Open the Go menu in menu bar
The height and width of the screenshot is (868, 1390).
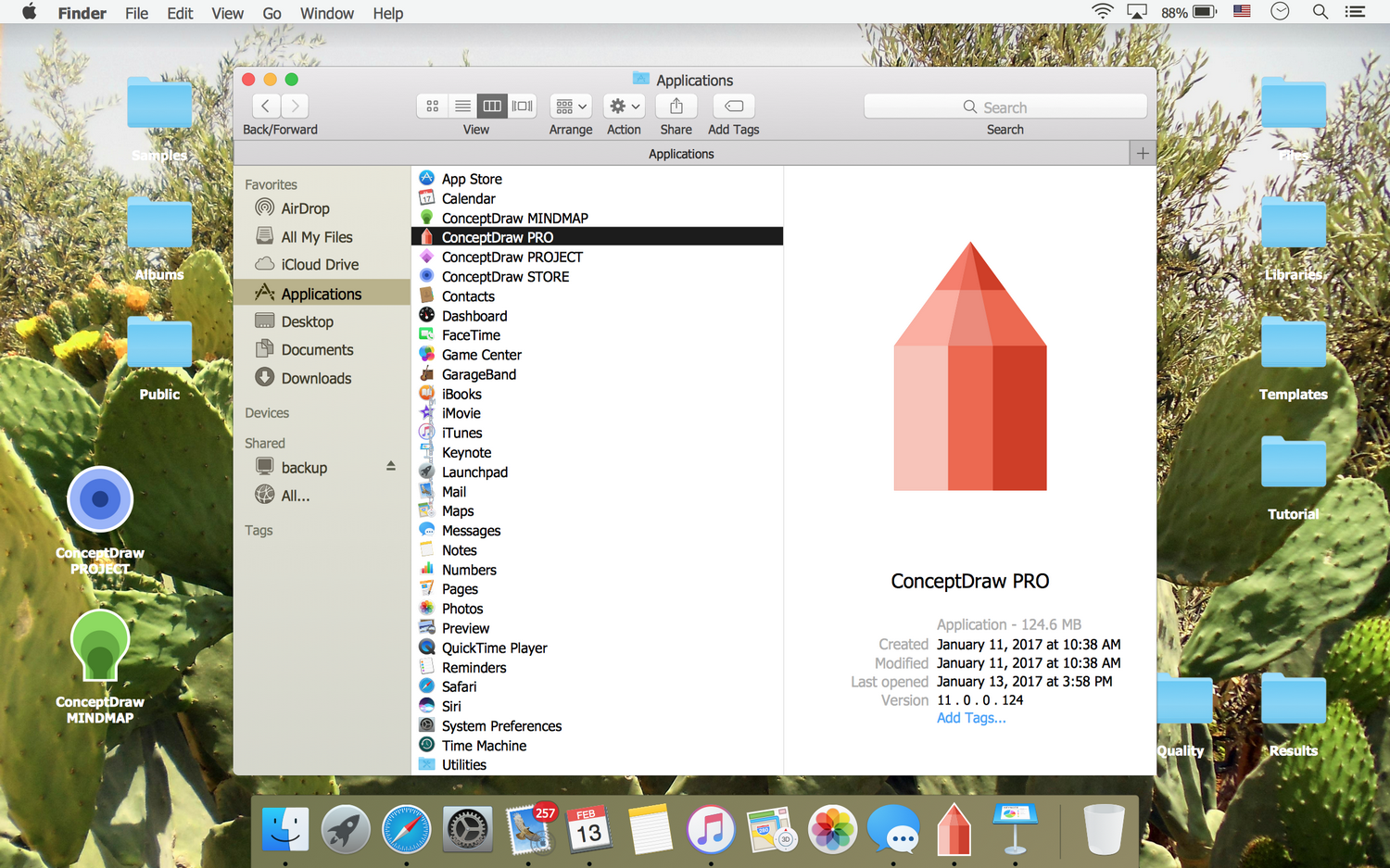(272, 13)
